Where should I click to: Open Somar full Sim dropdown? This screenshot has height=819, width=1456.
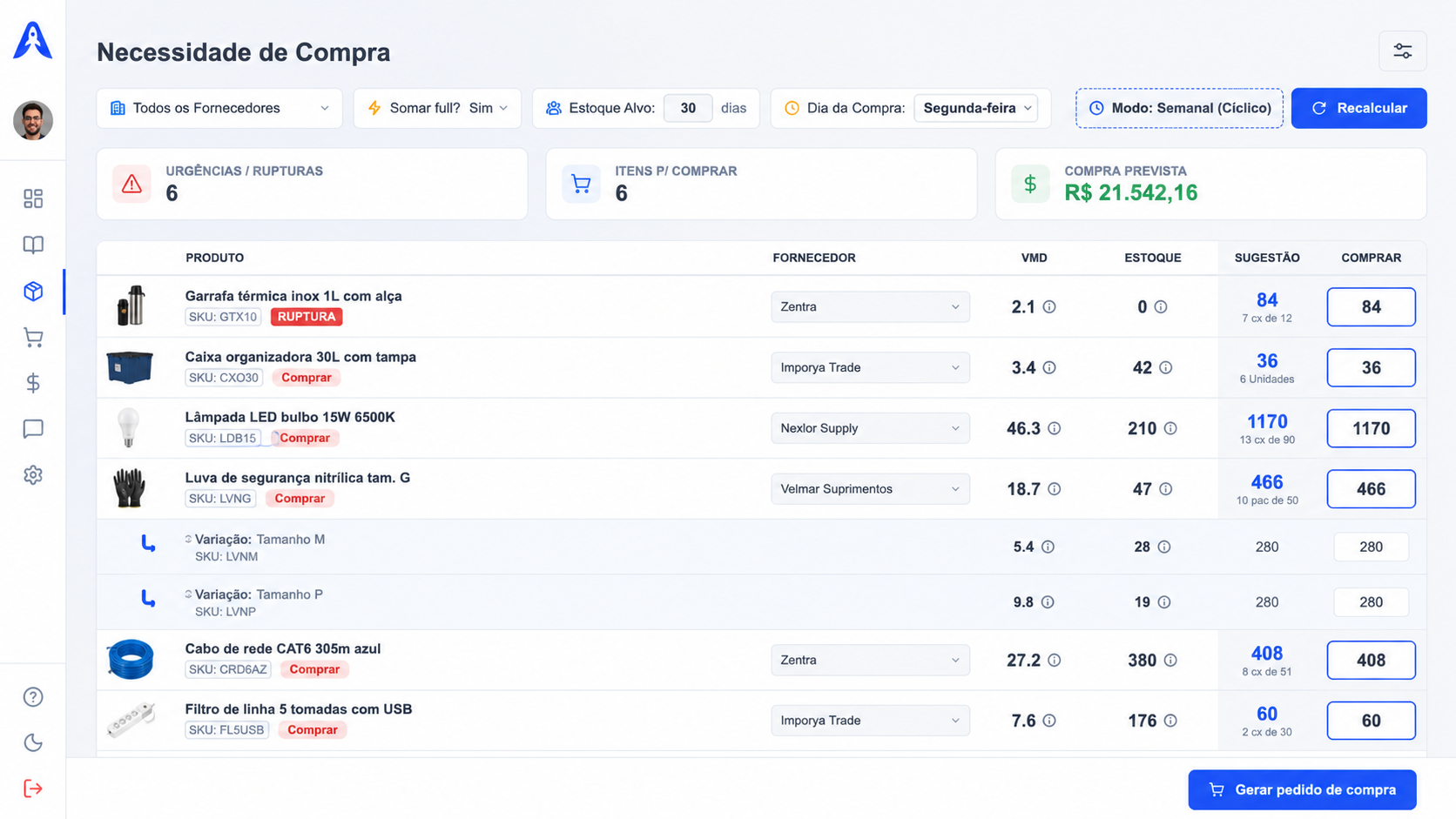437,108
